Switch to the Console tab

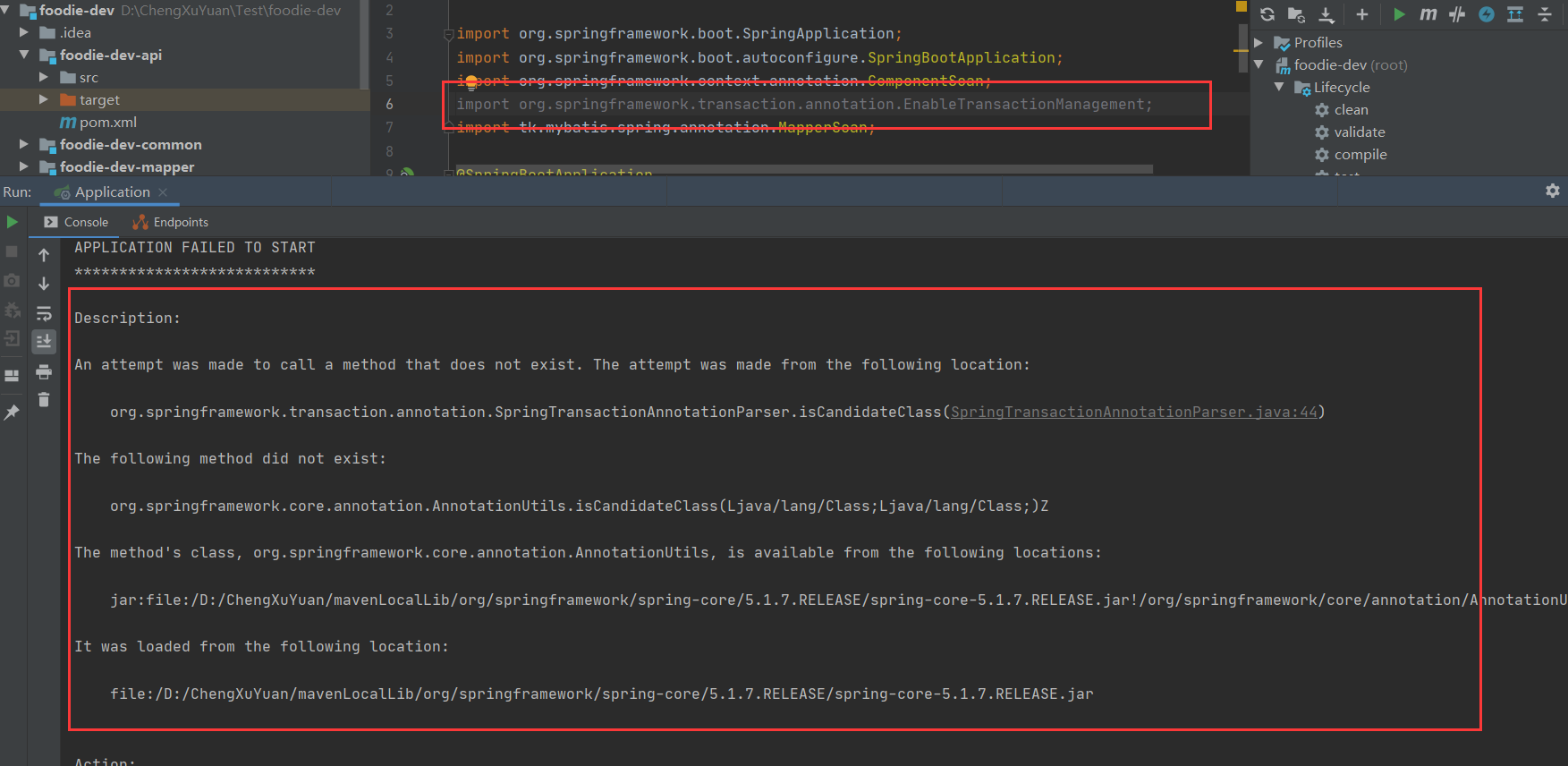click(x=77, y=222)
